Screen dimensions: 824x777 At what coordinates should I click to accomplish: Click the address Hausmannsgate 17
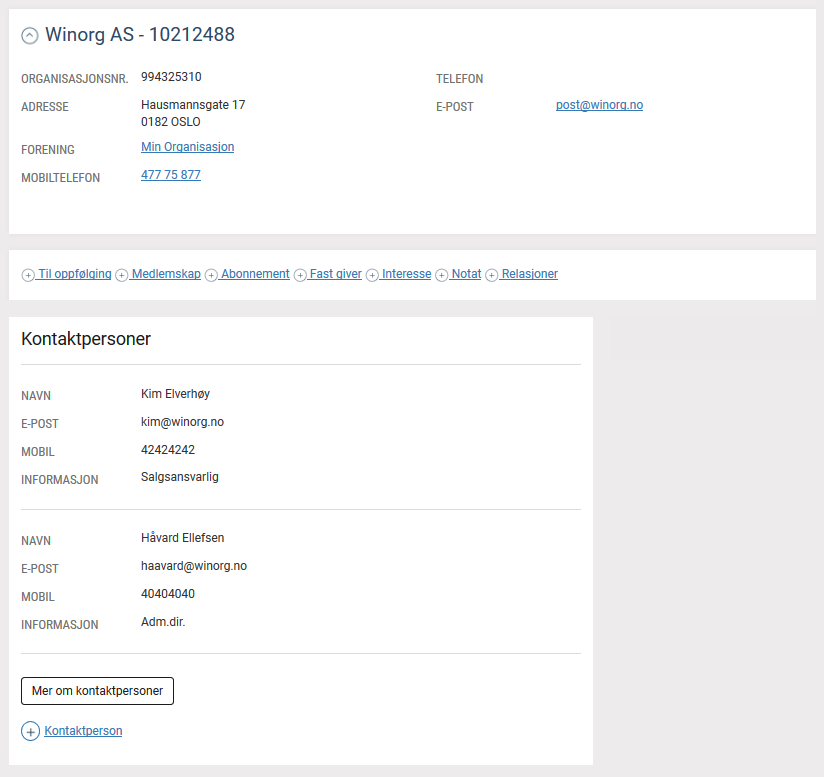click(x=193, y=105)
